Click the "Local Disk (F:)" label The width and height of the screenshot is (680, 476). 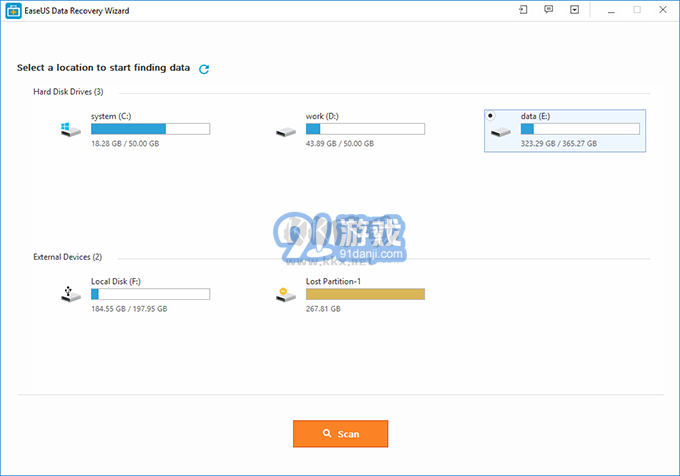116,281
